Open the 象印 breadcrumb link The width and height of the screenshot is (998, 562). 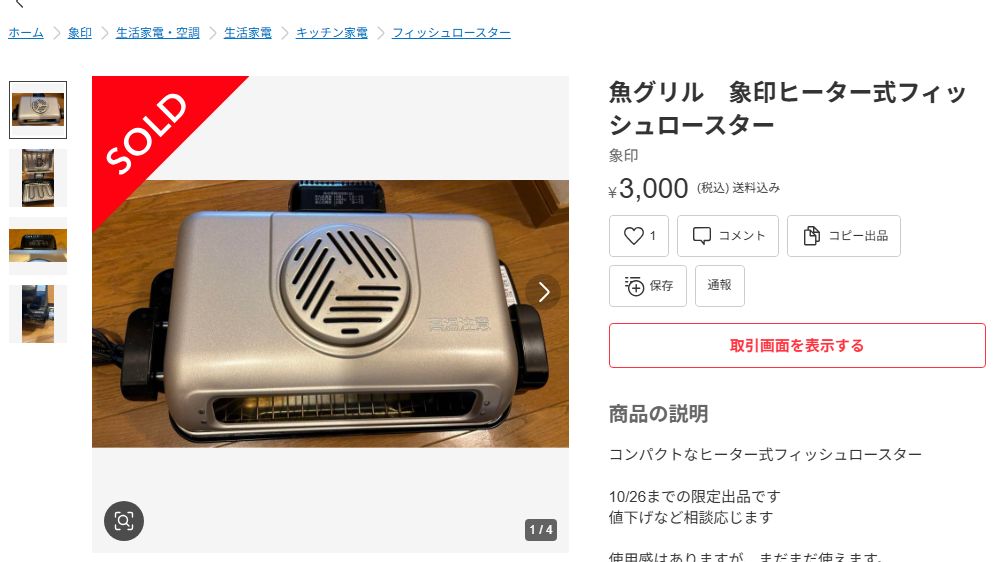(80, 33)
